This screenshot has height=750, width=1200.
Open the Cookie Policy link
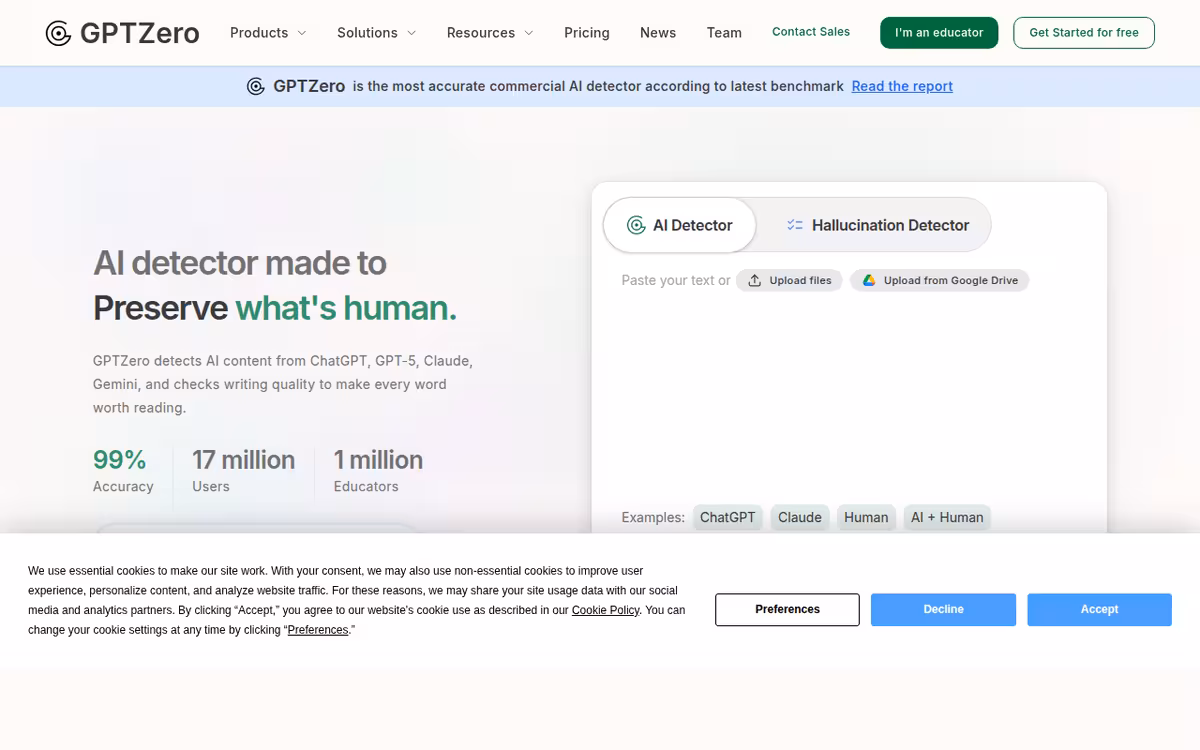605,610
